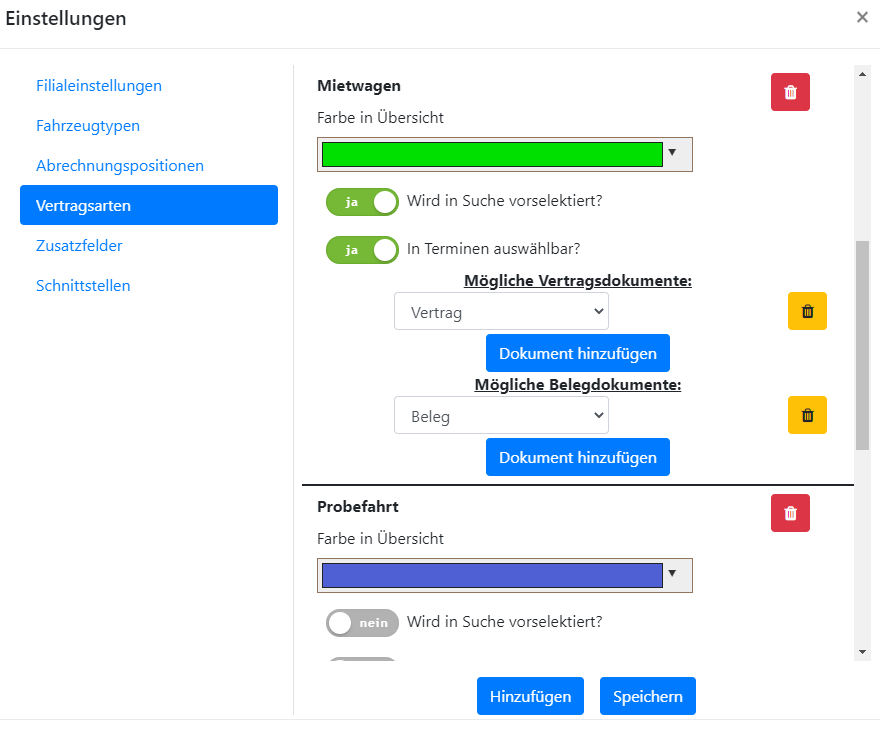The height and width of the screenshot is (738, 880).
Task: Remove the Vertrag document entry
Action: 807,311
